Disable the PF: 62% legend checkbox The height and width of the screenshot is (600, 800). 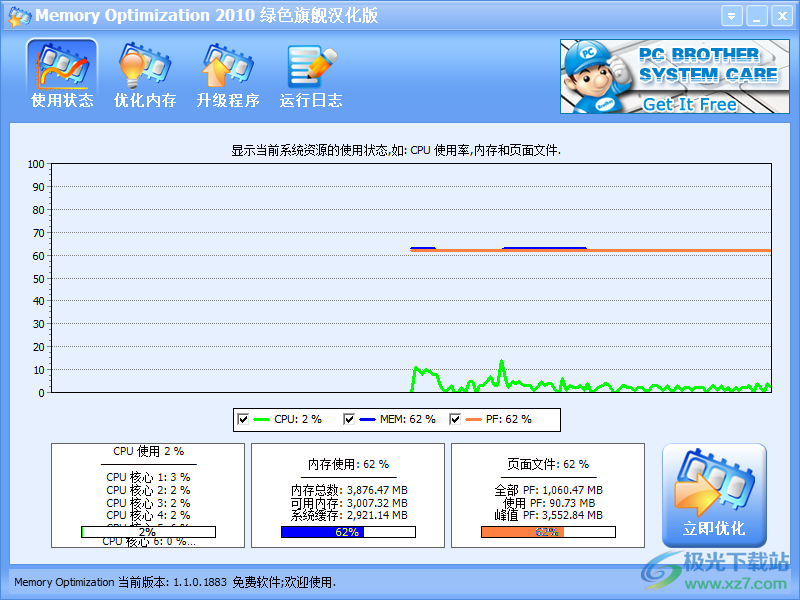coord(456,419)
